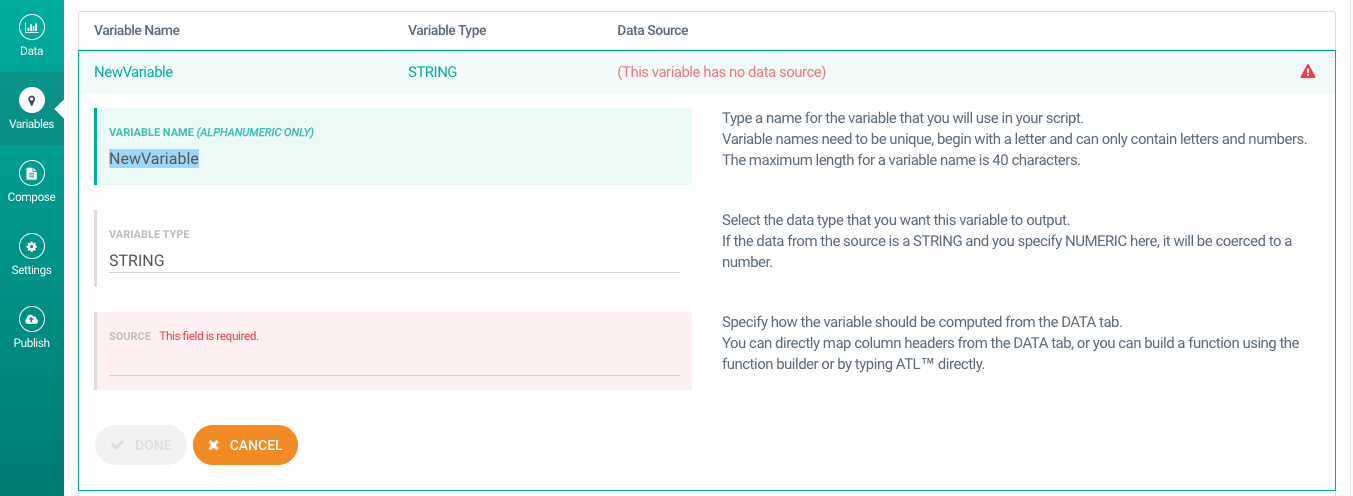
Task: Click the Publish cloud upload icon
Action: coord(32,319)
